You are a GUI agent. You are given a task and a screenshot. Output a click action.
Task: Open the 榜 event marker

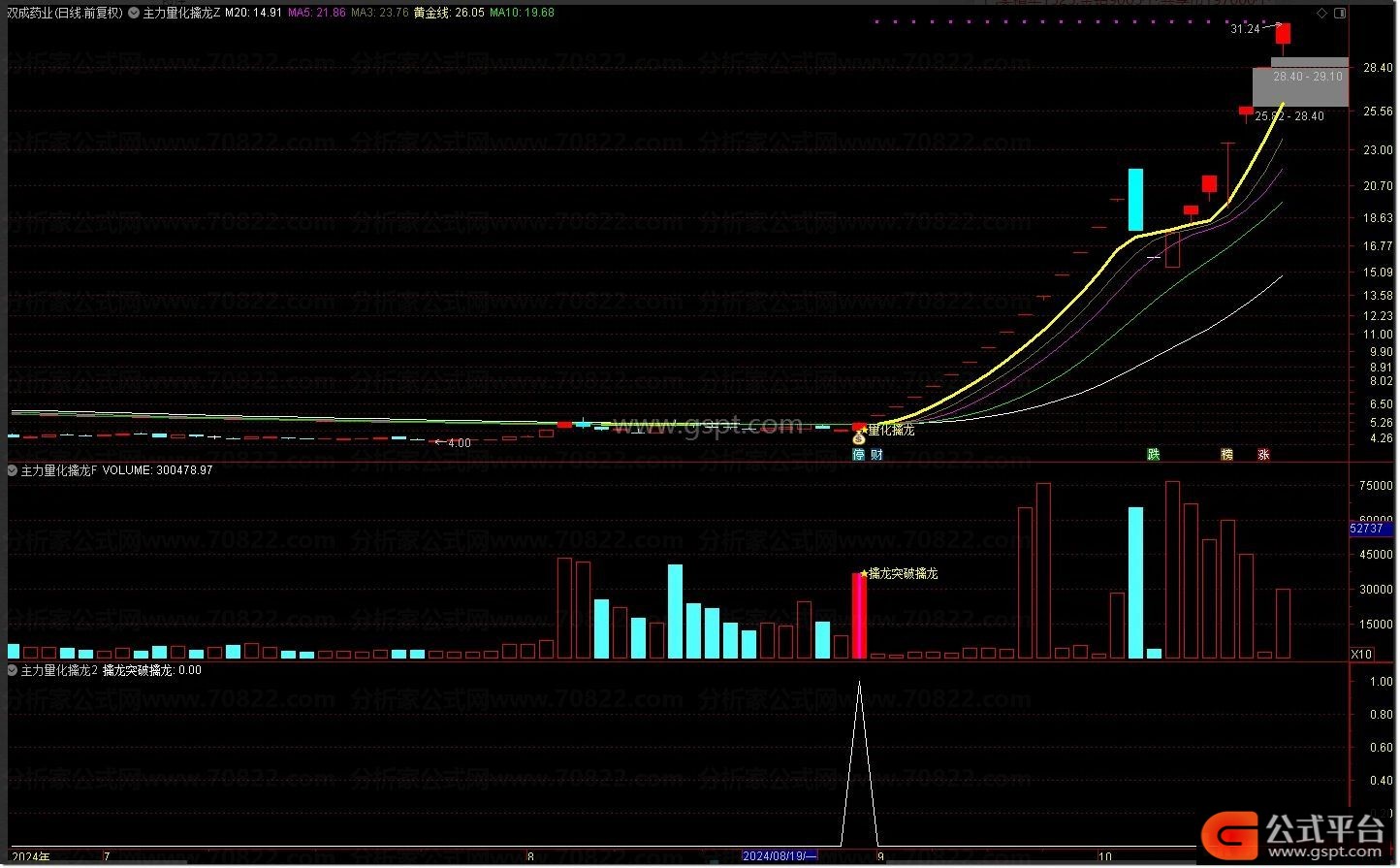tap(1227, 454)
